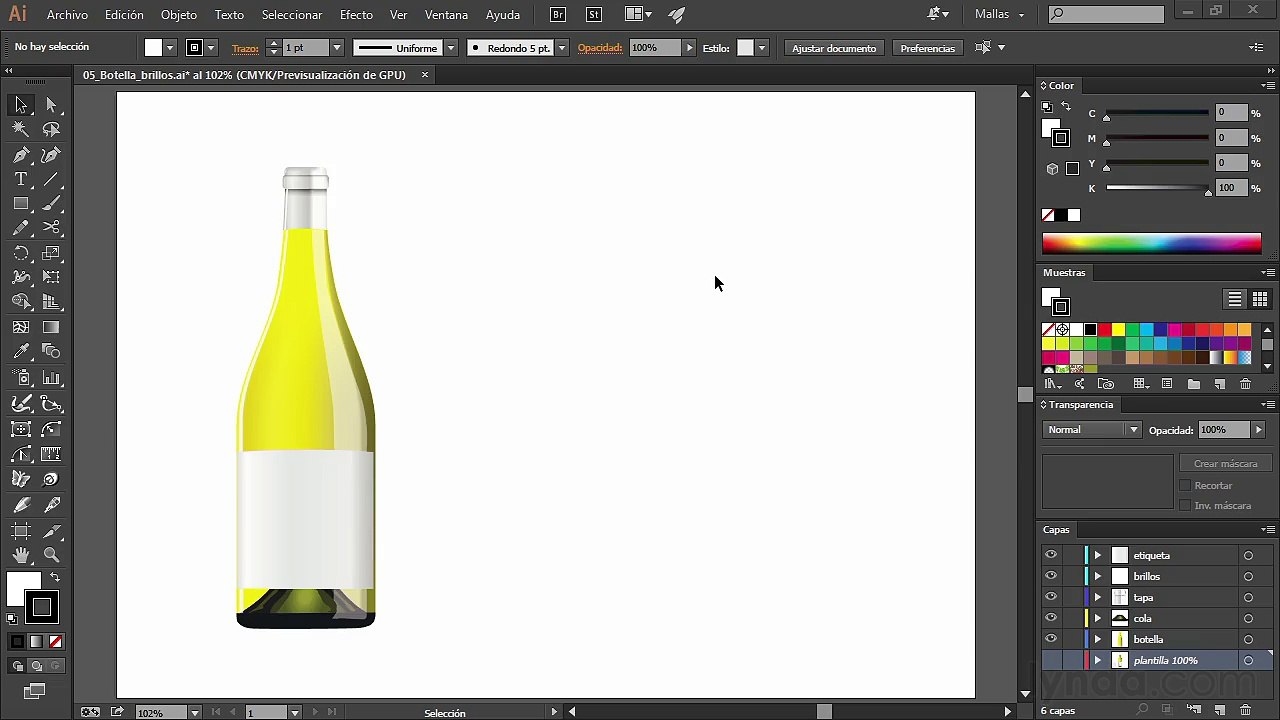Swap fill and stroke in toolbox
This screenshot has width=1280, height=720.
tap(55, 577)
